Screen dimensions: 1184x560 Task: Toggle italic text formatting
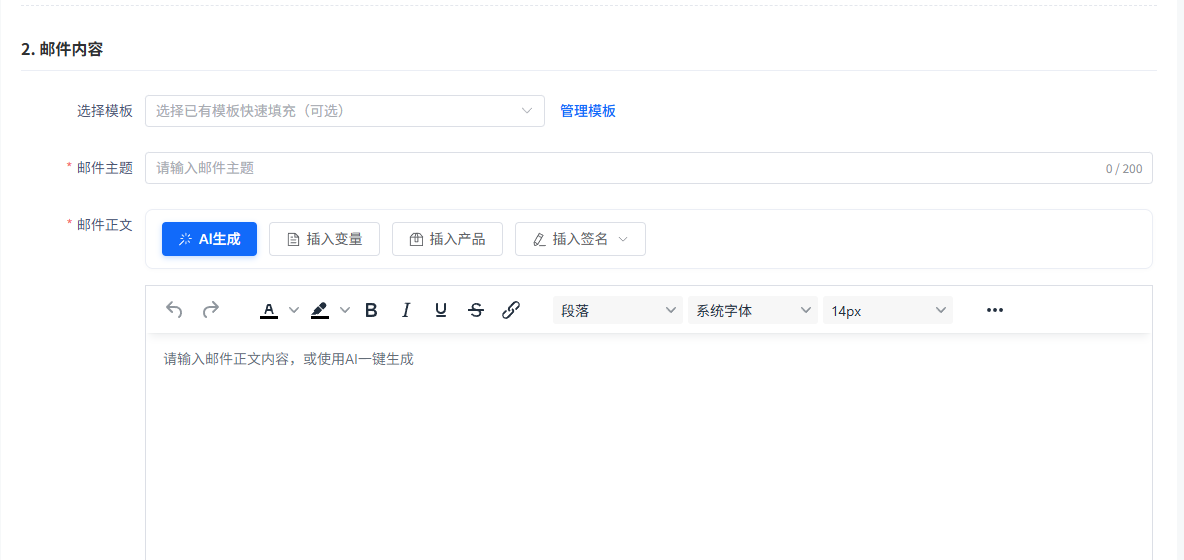click(406, 310)
